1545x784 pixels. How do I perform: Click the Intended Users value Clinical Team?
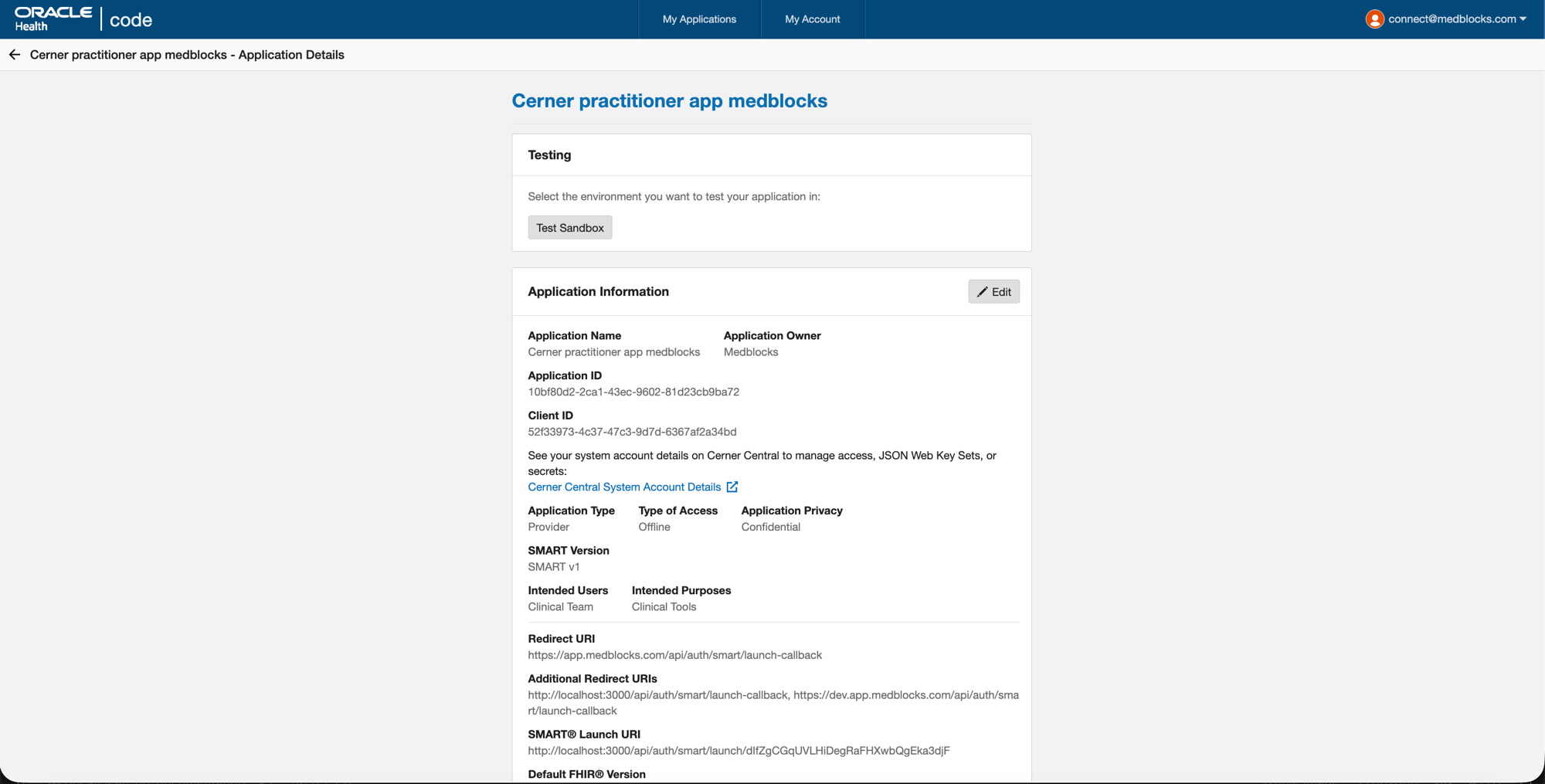[x=561, y=607]
